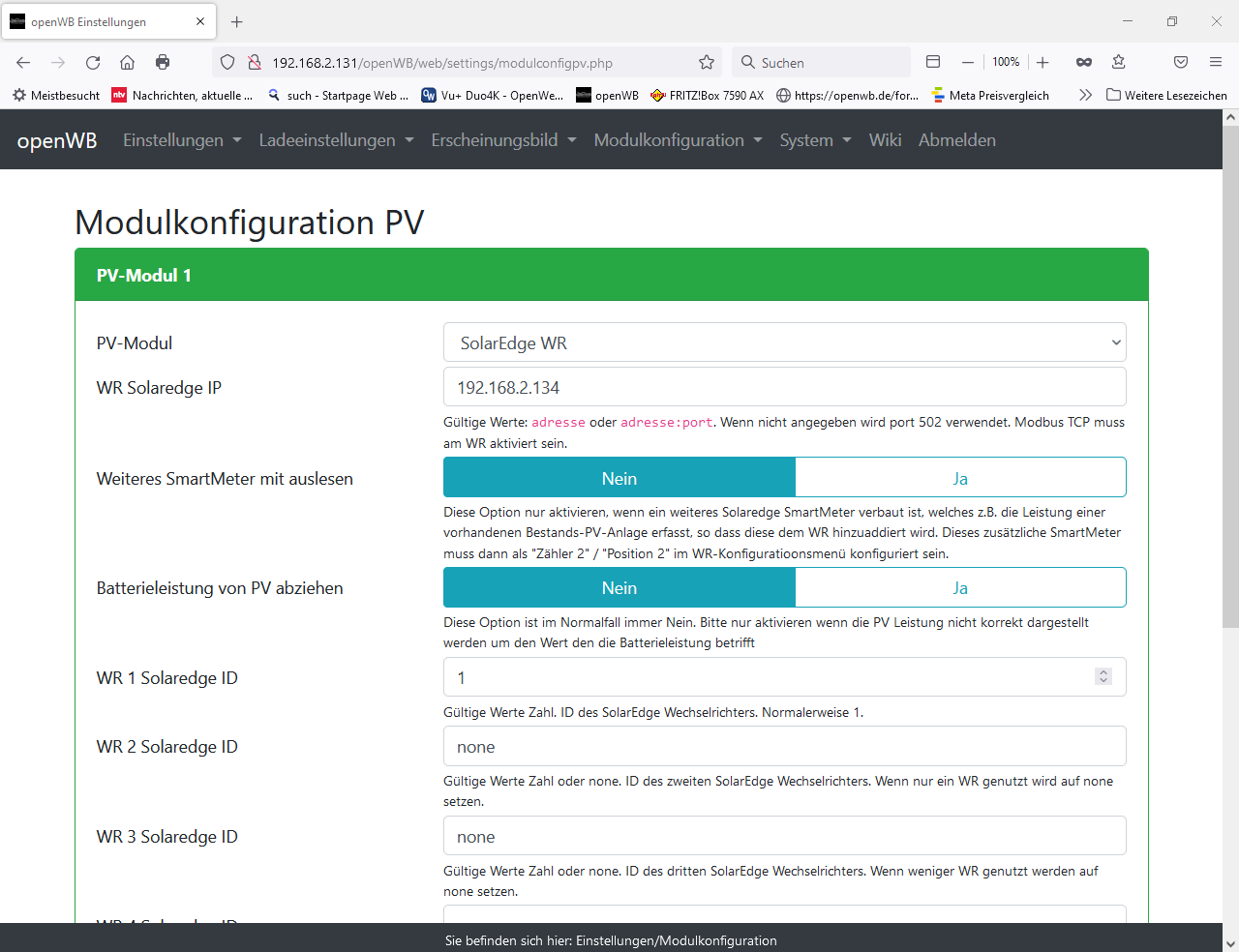Screen dimensions: 1239x952
Task: Set 'Weiteres SmartMeter mit auslesen' to Ja
Action: 959,478
